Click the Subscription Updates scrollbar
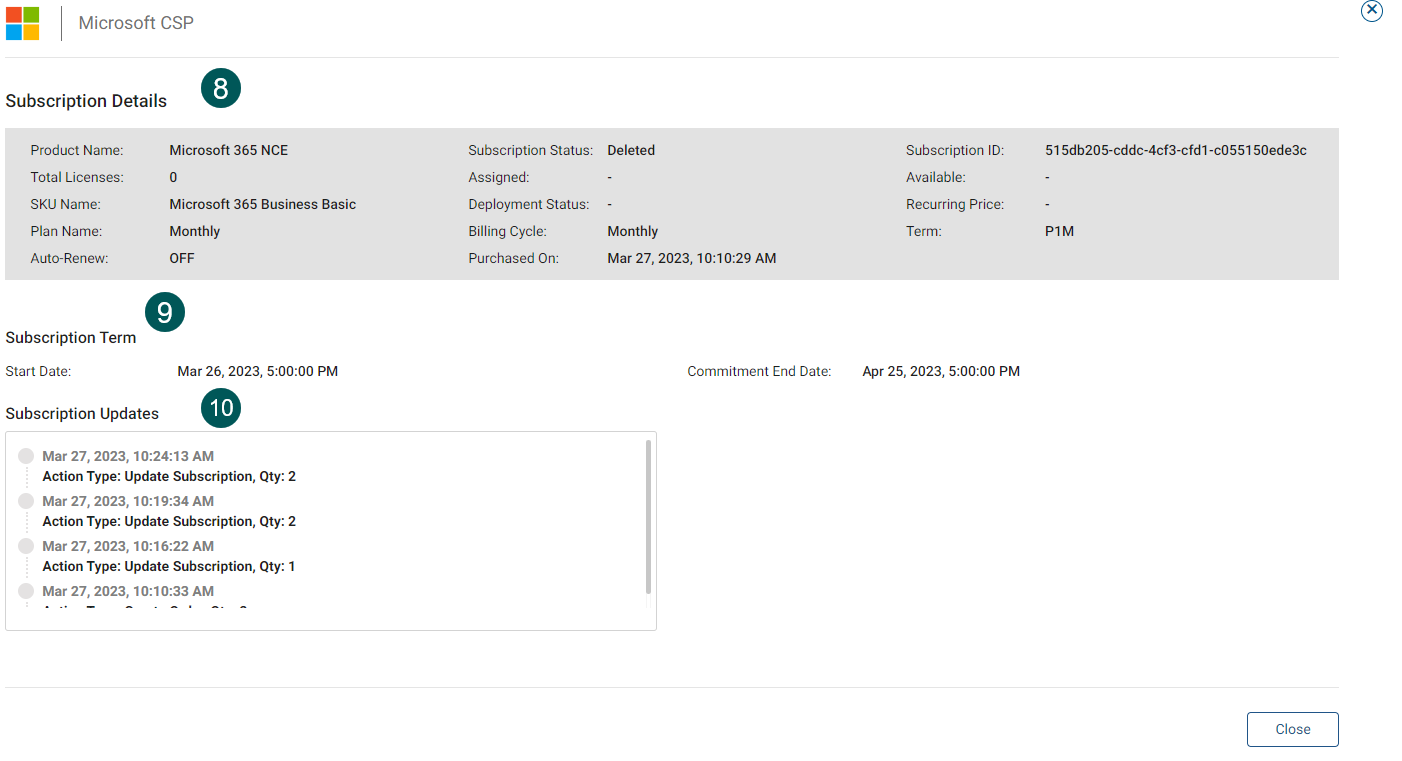The width and height of the screenshot is (1402, 761). coord(648,516)
